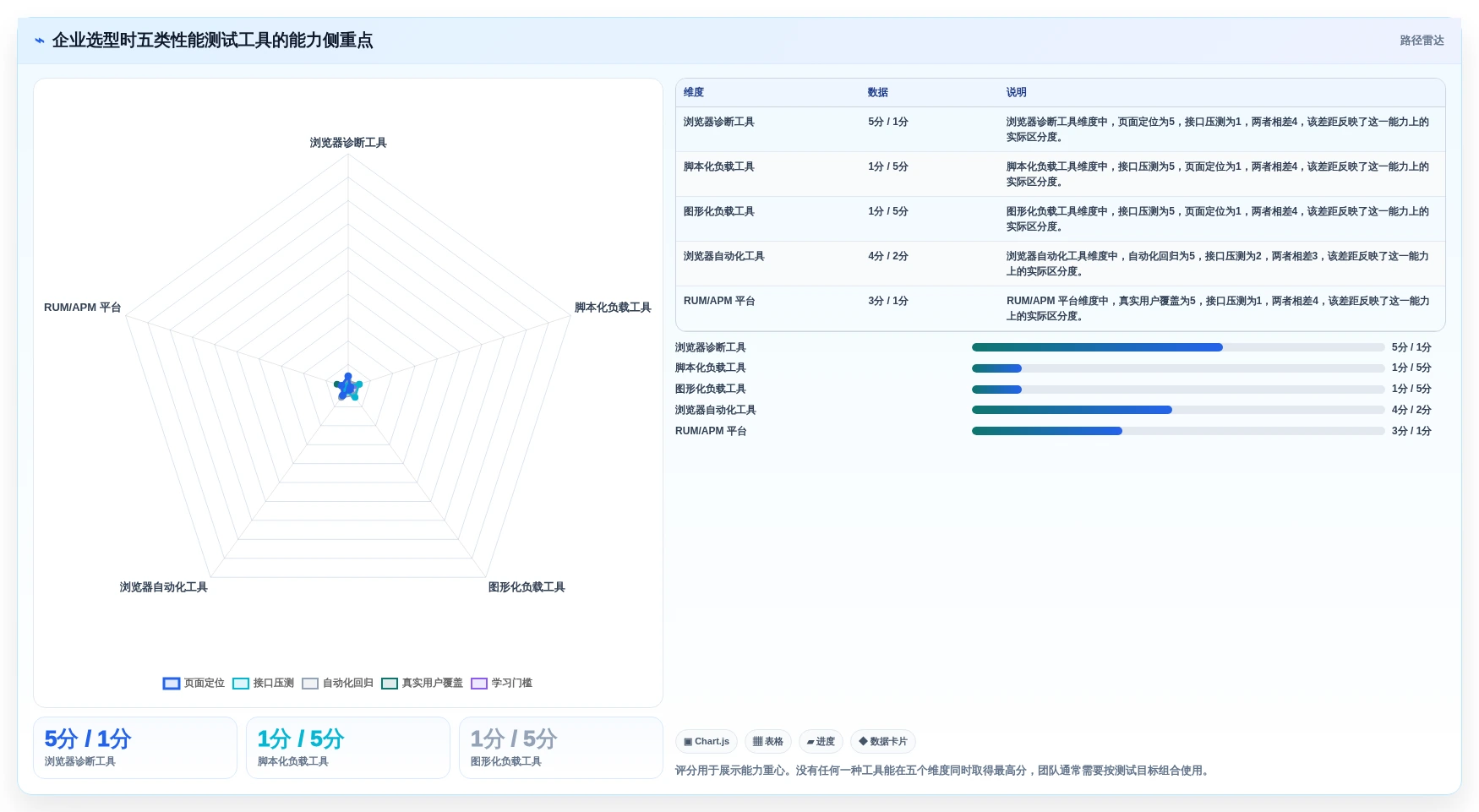Screen dimensions: 1479x812
Task: Click the 3分 / 1分 value in table
Action: 888,302
